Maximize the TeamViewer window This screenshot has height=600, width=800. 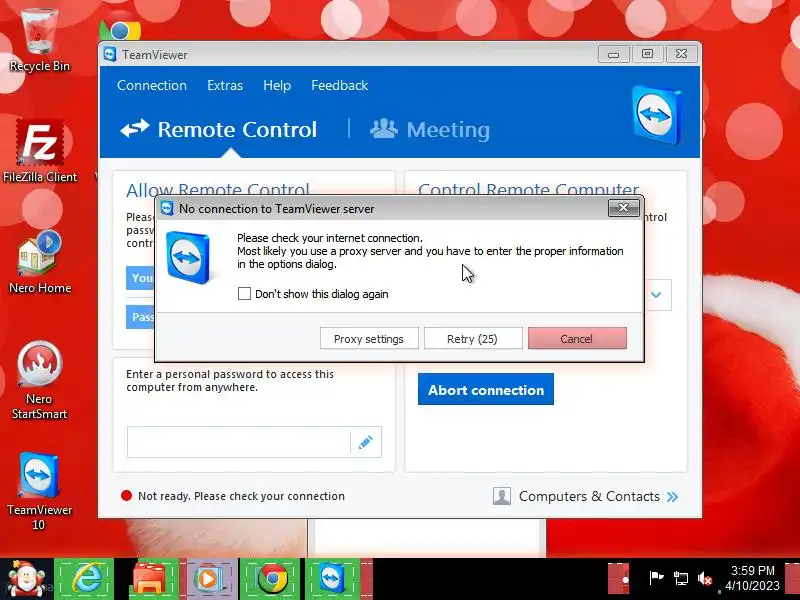click(x=647, y=54)
